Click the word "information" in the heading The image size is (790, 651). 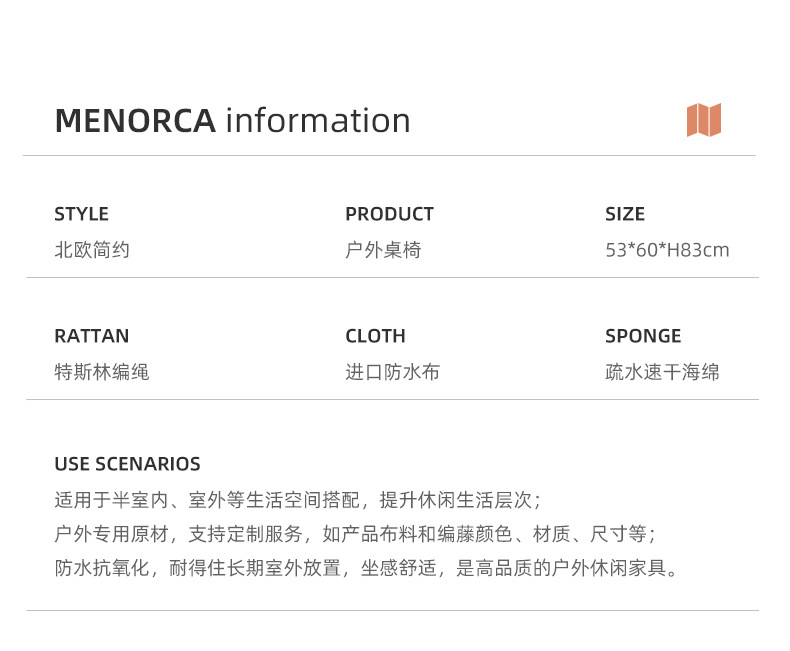[318, 121]
